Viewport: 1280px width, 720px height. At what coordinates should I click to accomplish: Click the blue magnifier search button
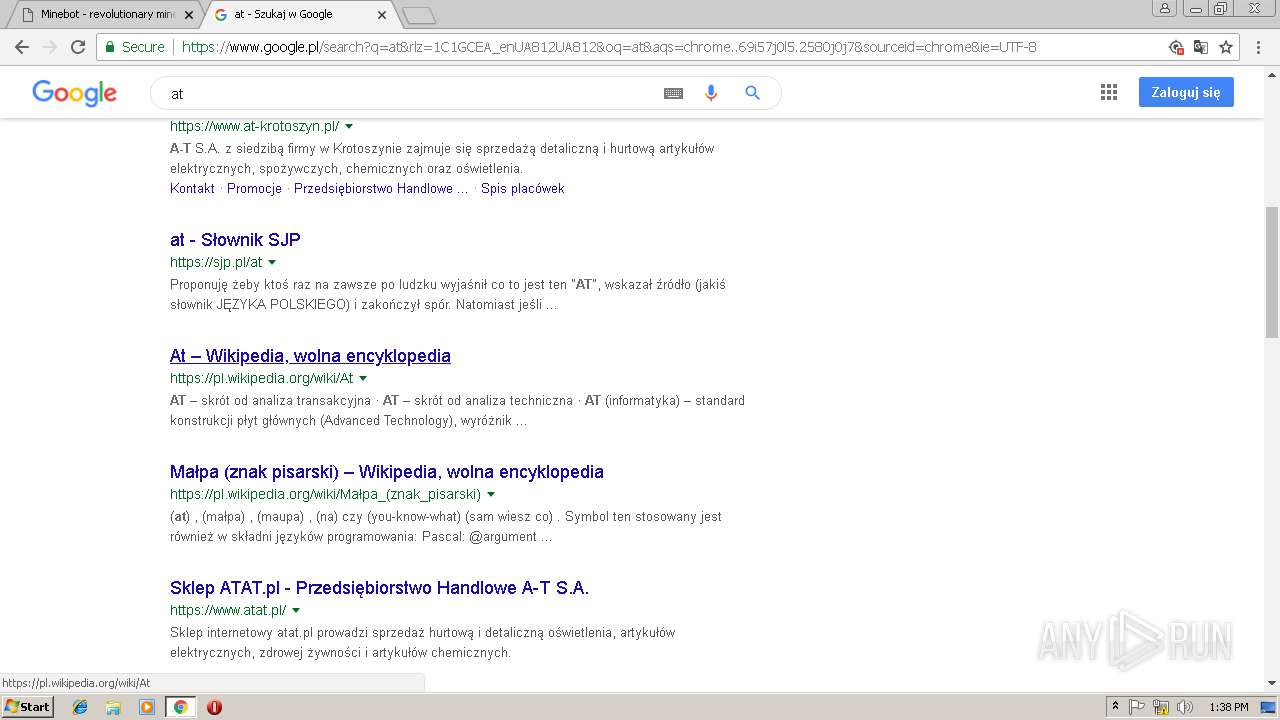(753, 93)
